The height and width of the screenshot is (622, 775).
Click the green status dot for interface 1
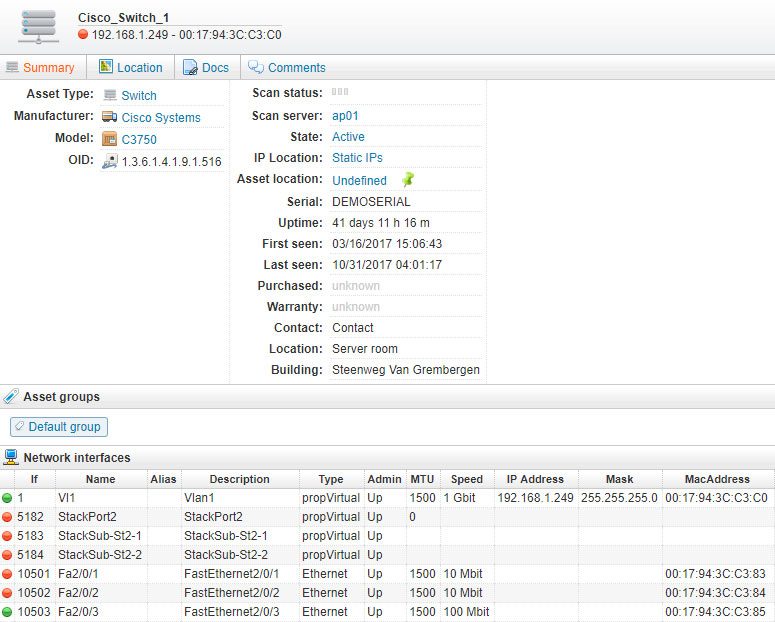7,498
